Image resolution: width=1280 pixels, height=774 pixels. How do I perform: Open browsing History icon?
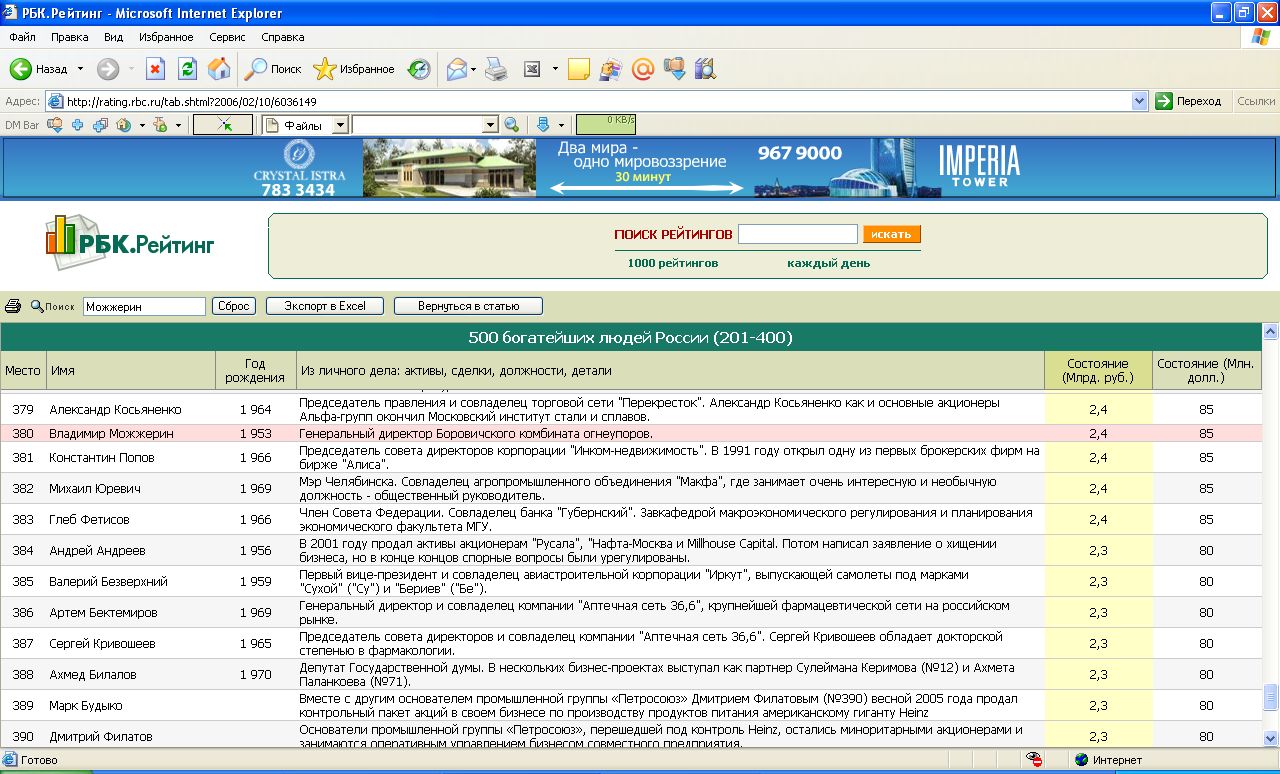tap(419, 69)
